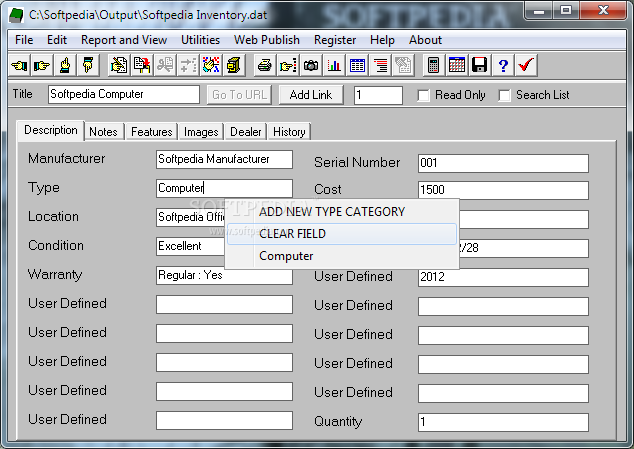Image resolution: width=634 pixels, height=449 pixels.
Task: Click the floppy disk save icon
Action: point(480,65)
